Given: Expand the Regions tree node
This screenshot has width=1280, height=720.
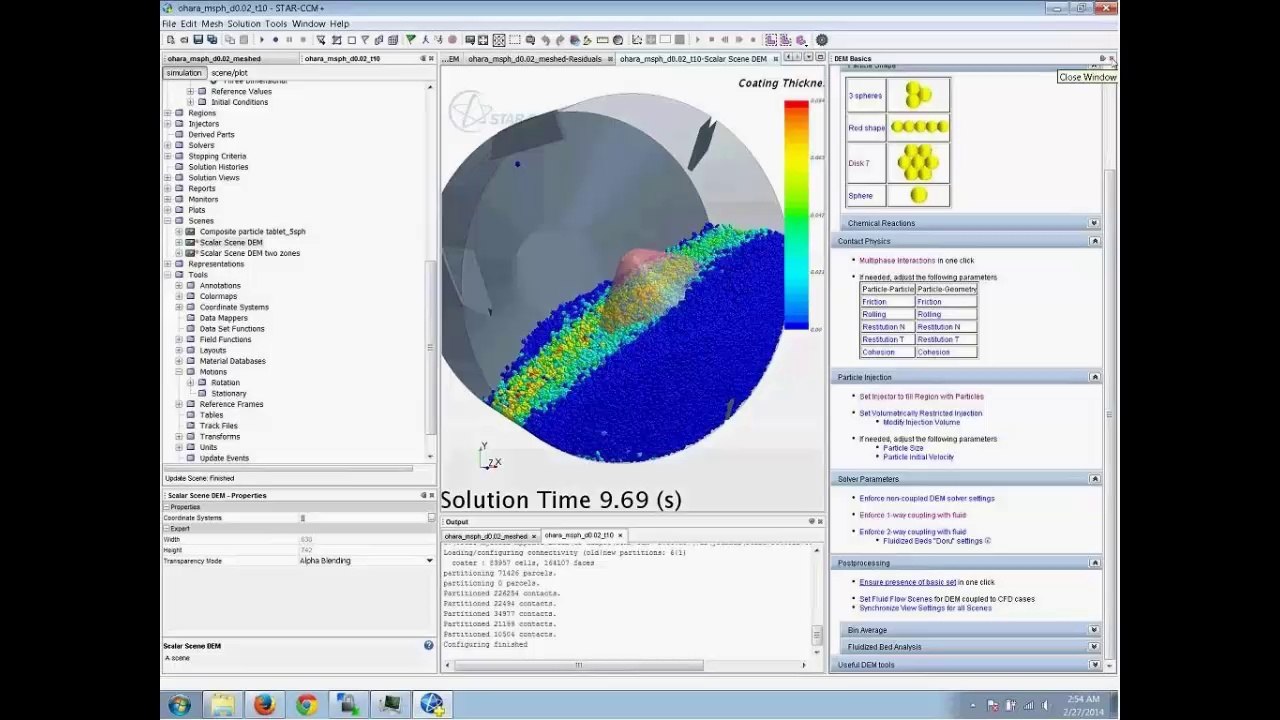Looking at the screenshot, I should (168, 113).
